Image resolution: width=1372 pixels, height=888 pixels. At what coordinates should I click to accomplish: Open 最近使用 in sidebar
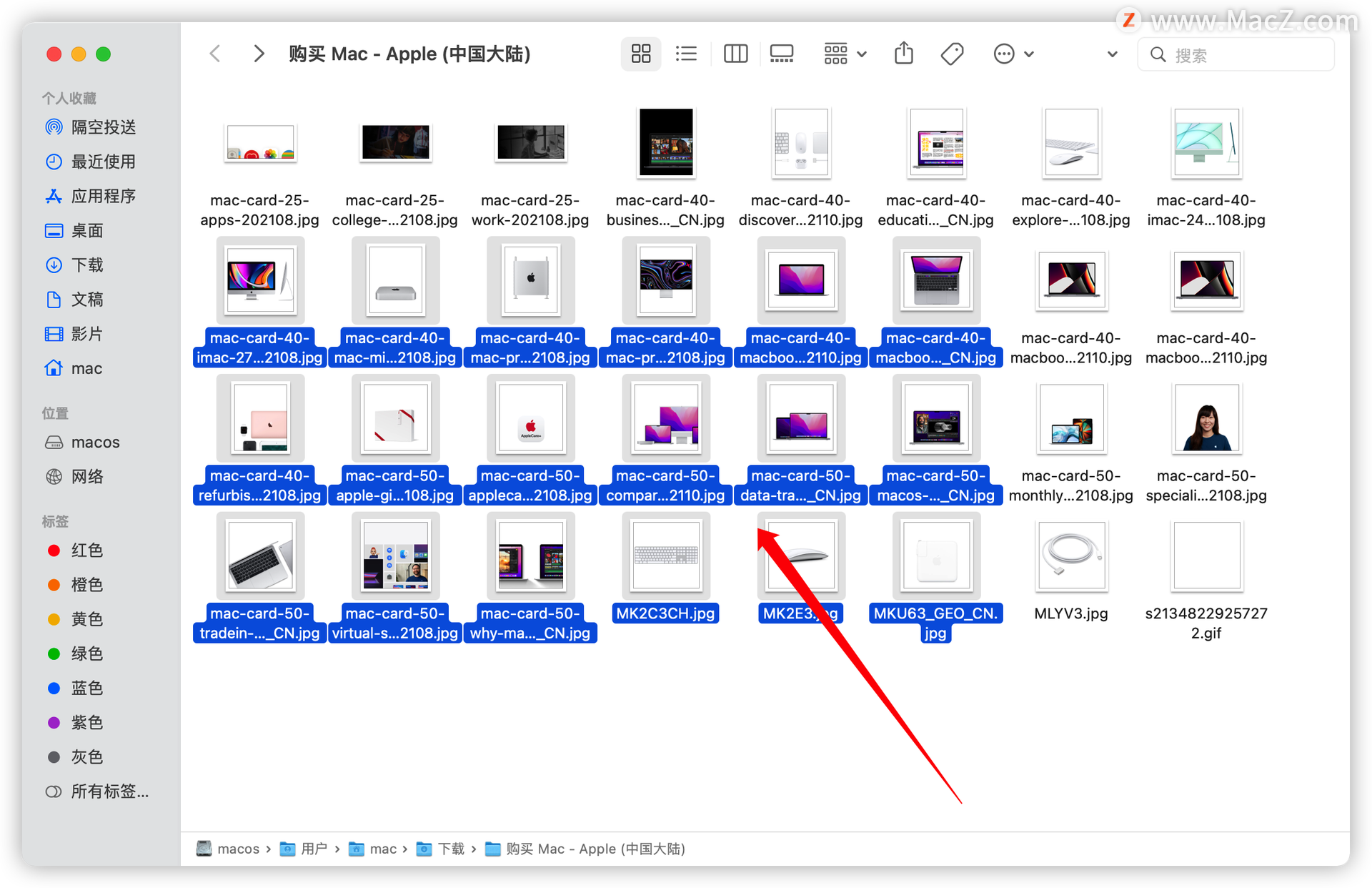click(91, 162)
